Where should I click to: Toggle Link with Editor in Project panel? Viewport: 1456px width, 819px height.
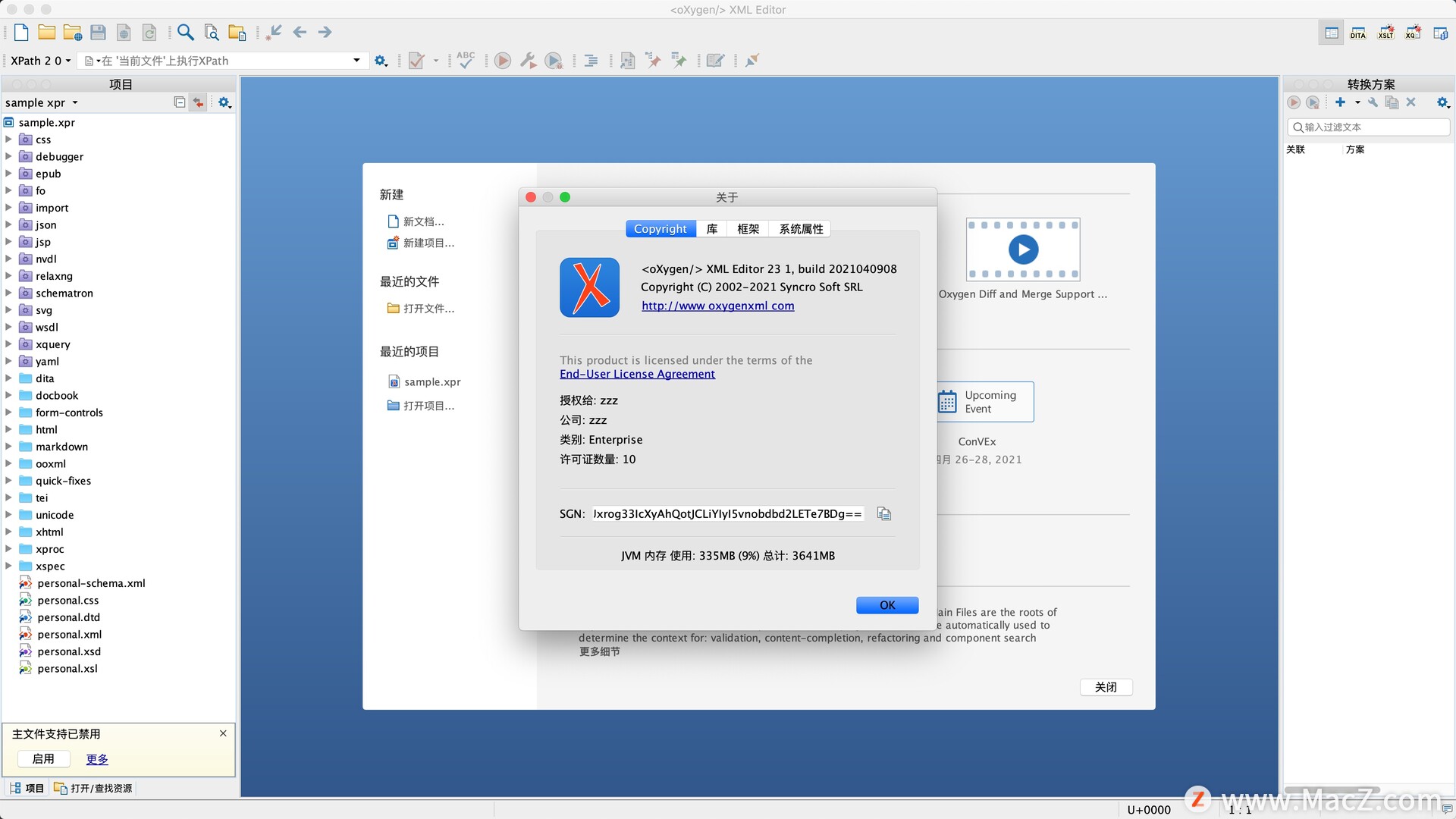pos(198,102)
